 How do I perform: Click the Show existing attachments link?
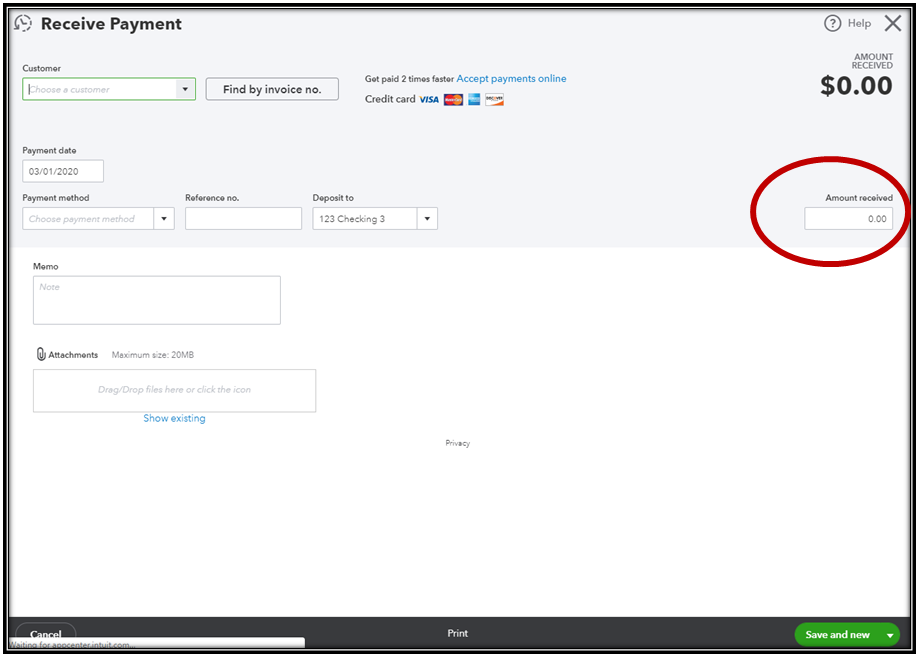tap(174, 419)
